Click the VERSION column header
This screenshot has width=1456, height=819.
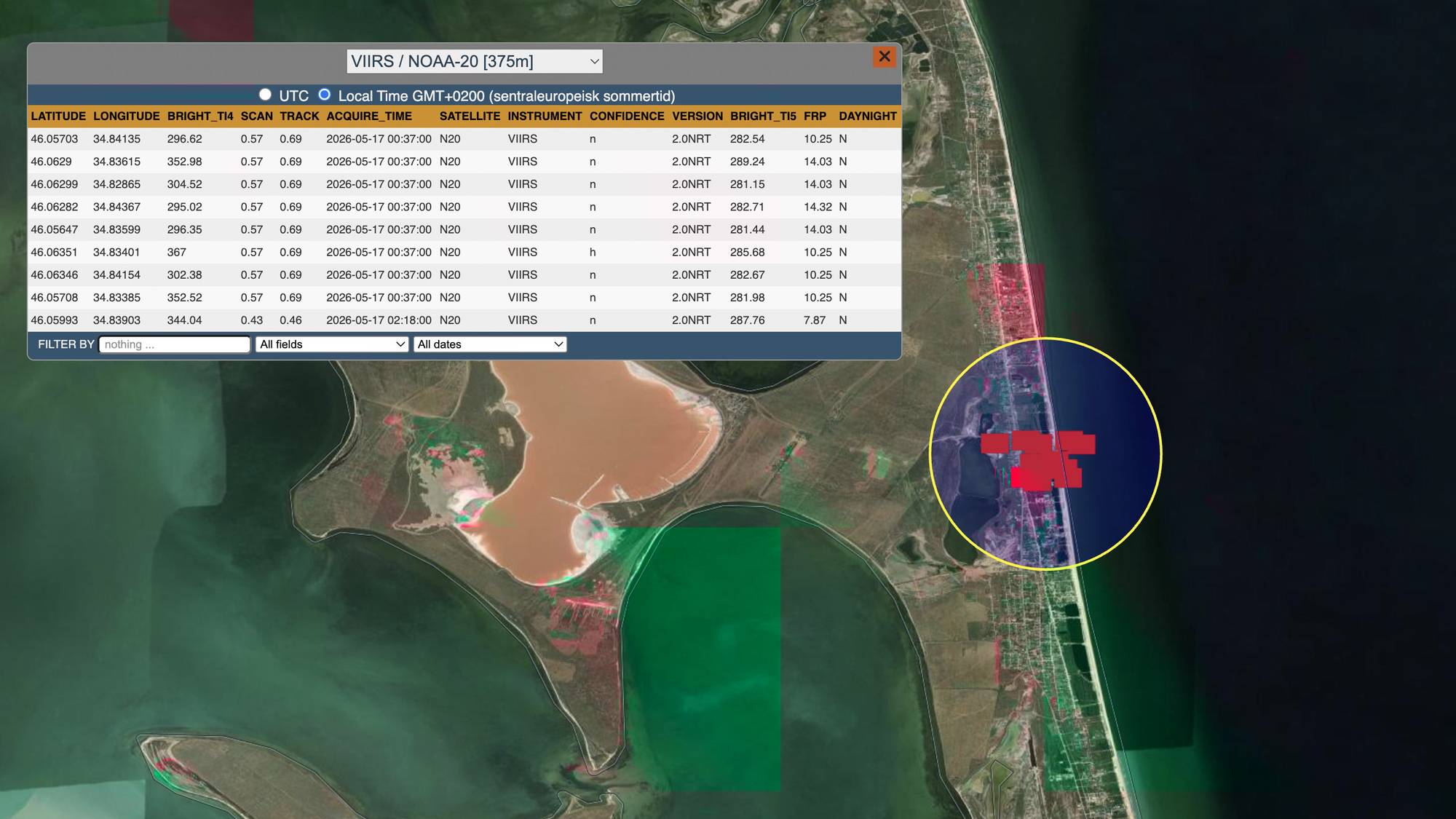coord(697,116)
